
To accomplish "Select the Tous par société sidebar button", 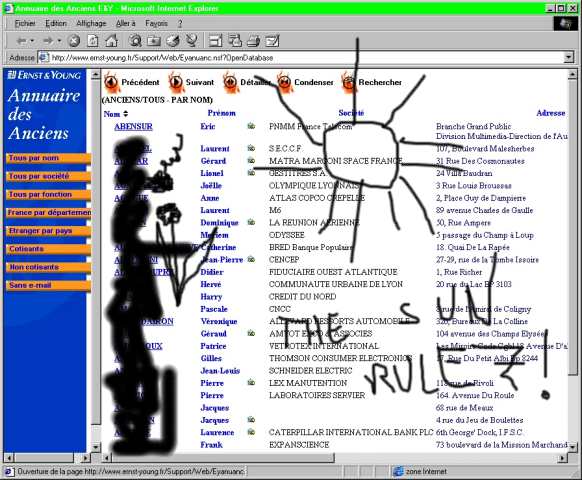I will 48,176.
